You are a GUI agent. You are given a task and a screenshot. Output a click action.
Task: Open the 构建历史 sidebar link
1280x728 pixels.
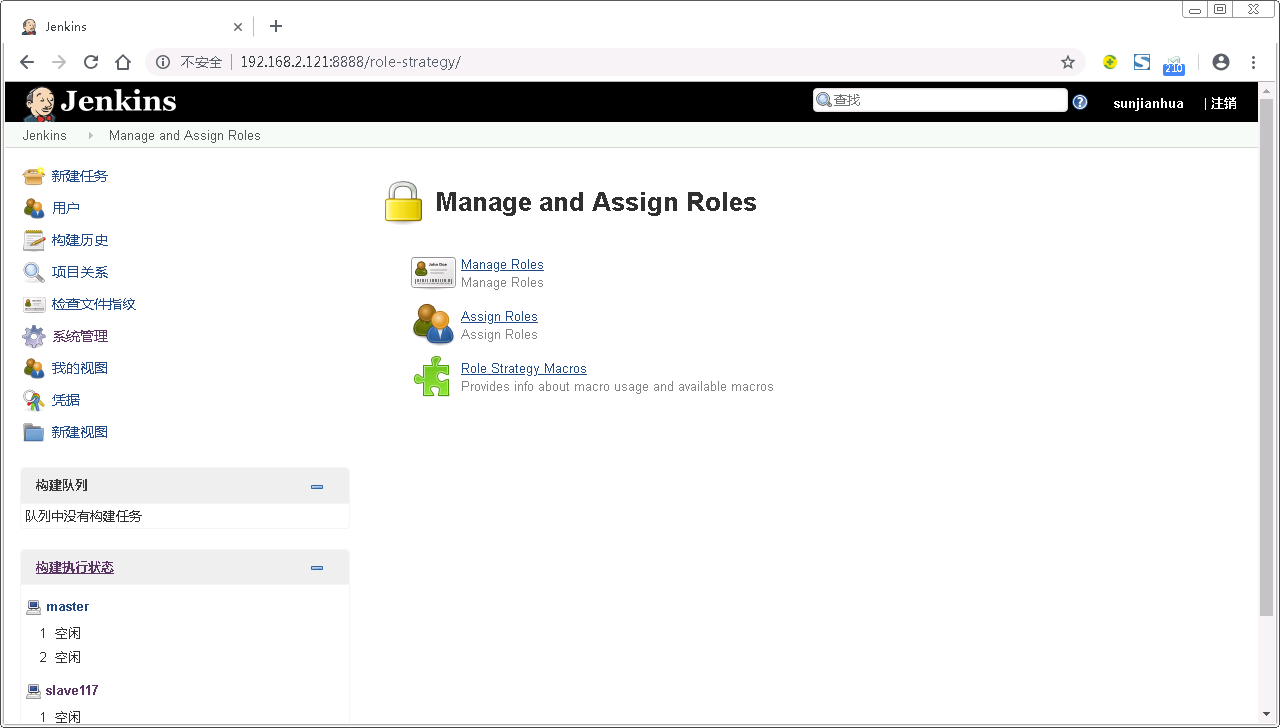point(80,240)
